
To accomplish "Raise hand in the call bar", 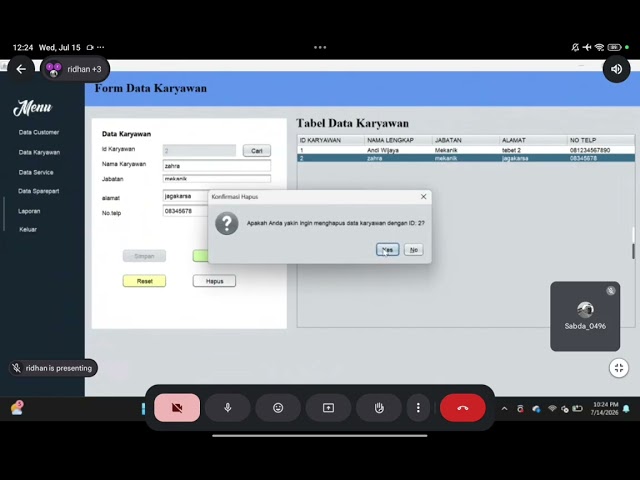I will 379,408.
